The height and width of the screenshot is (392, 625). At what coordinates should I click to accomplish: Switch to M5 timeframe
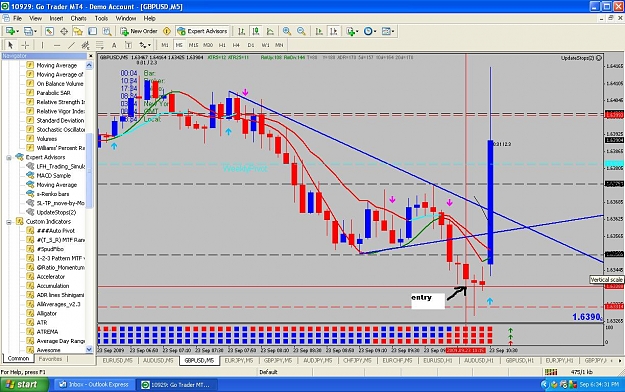pos(179,45)
